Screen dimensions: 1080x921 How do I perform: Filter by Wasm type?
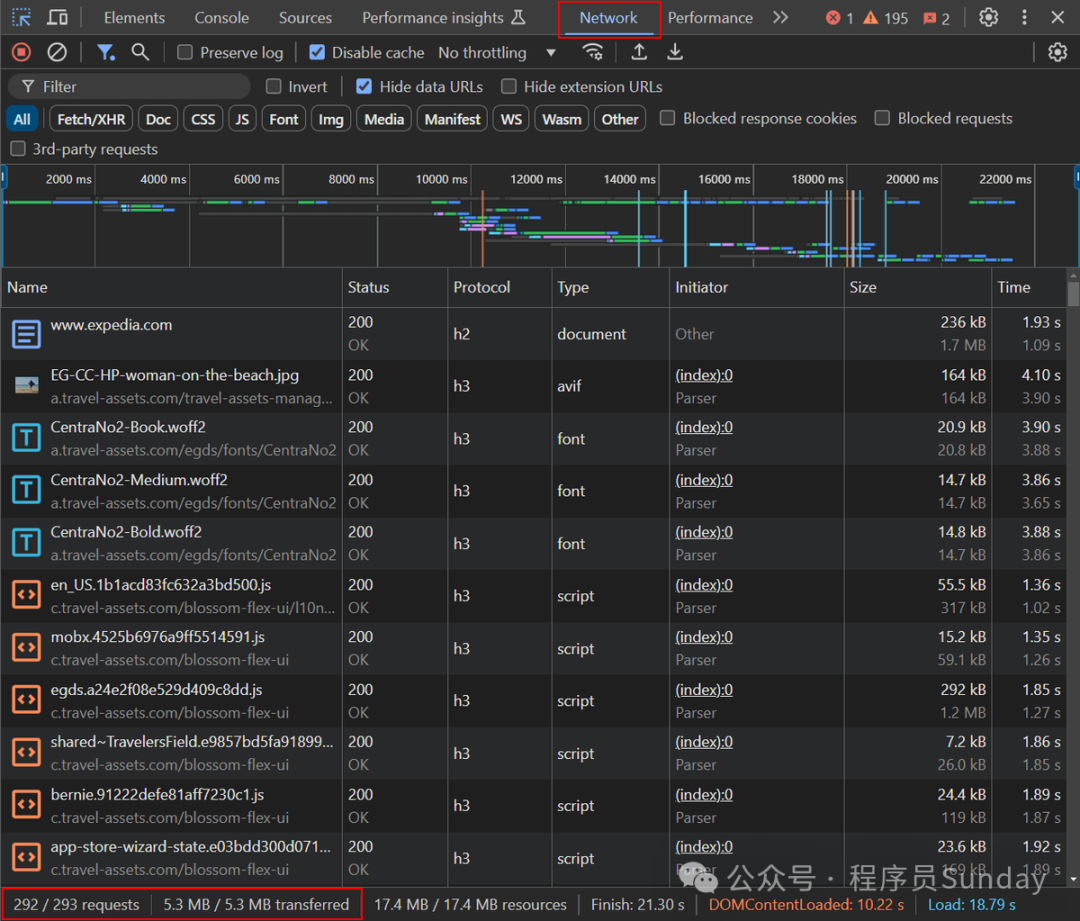(562, 119)
